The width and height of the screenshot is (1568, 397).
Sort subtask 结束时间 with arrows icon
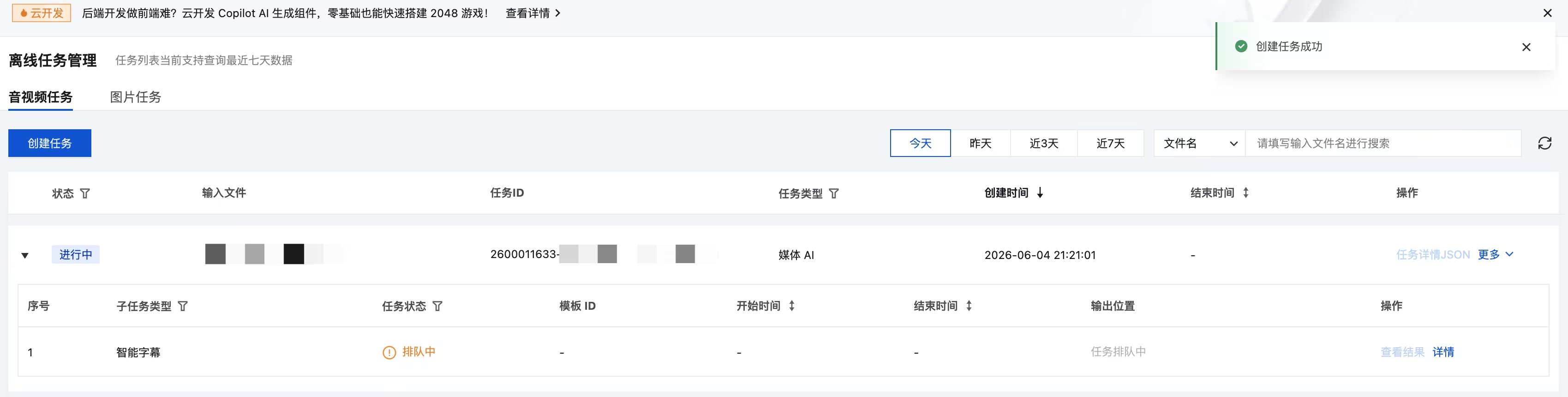(x=969, y=306)
